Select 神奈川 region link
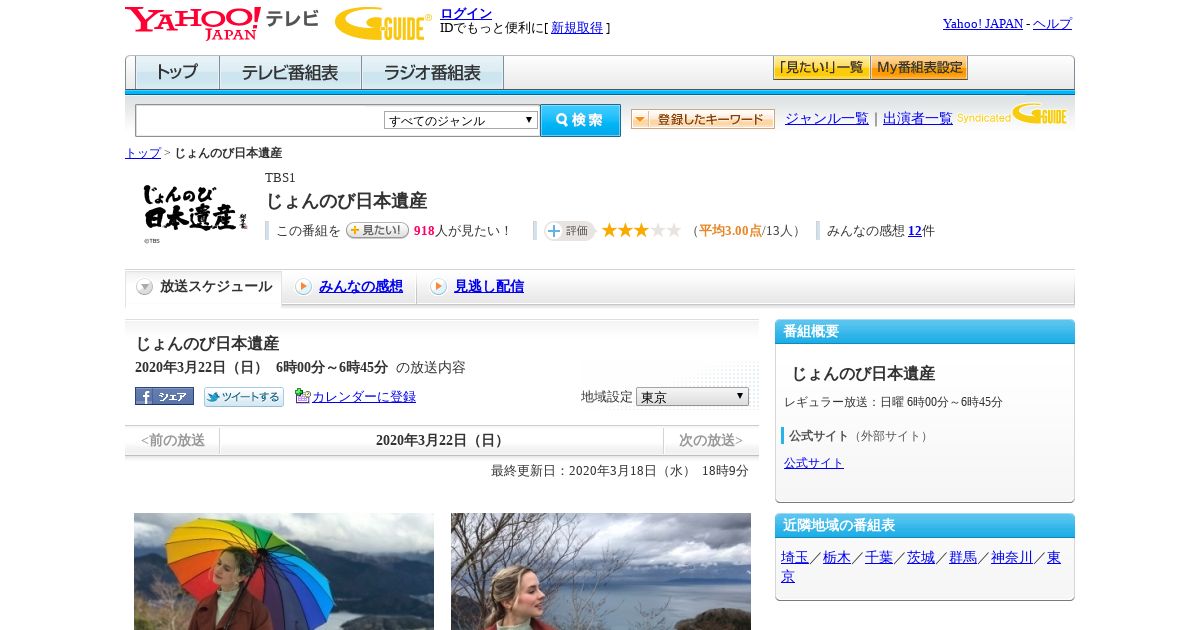 1011,557
